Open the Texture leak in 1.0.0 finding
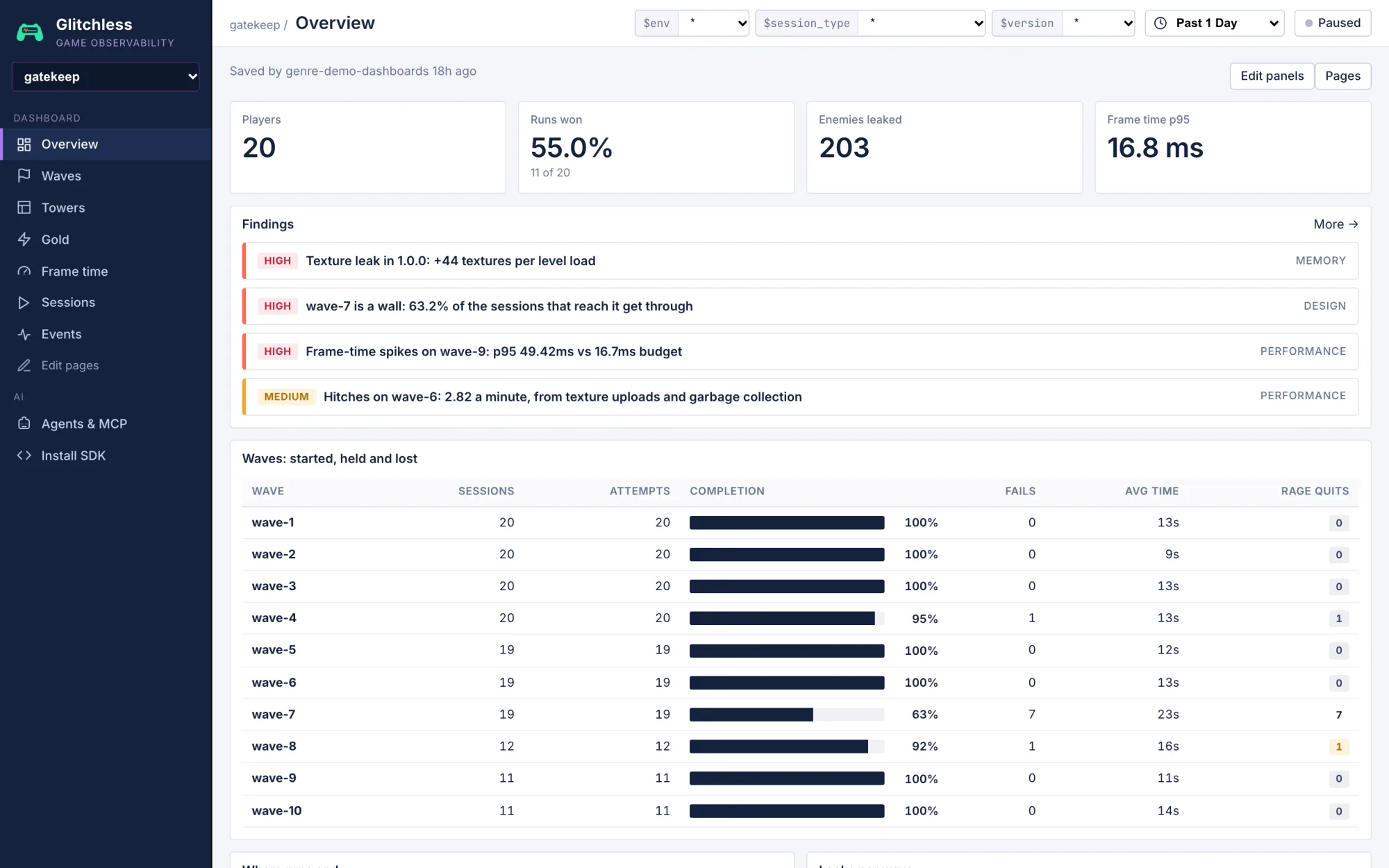Image resolution: width=1389 pixels, height=868 pixels. pyautogui.click(x=800, y=261)
